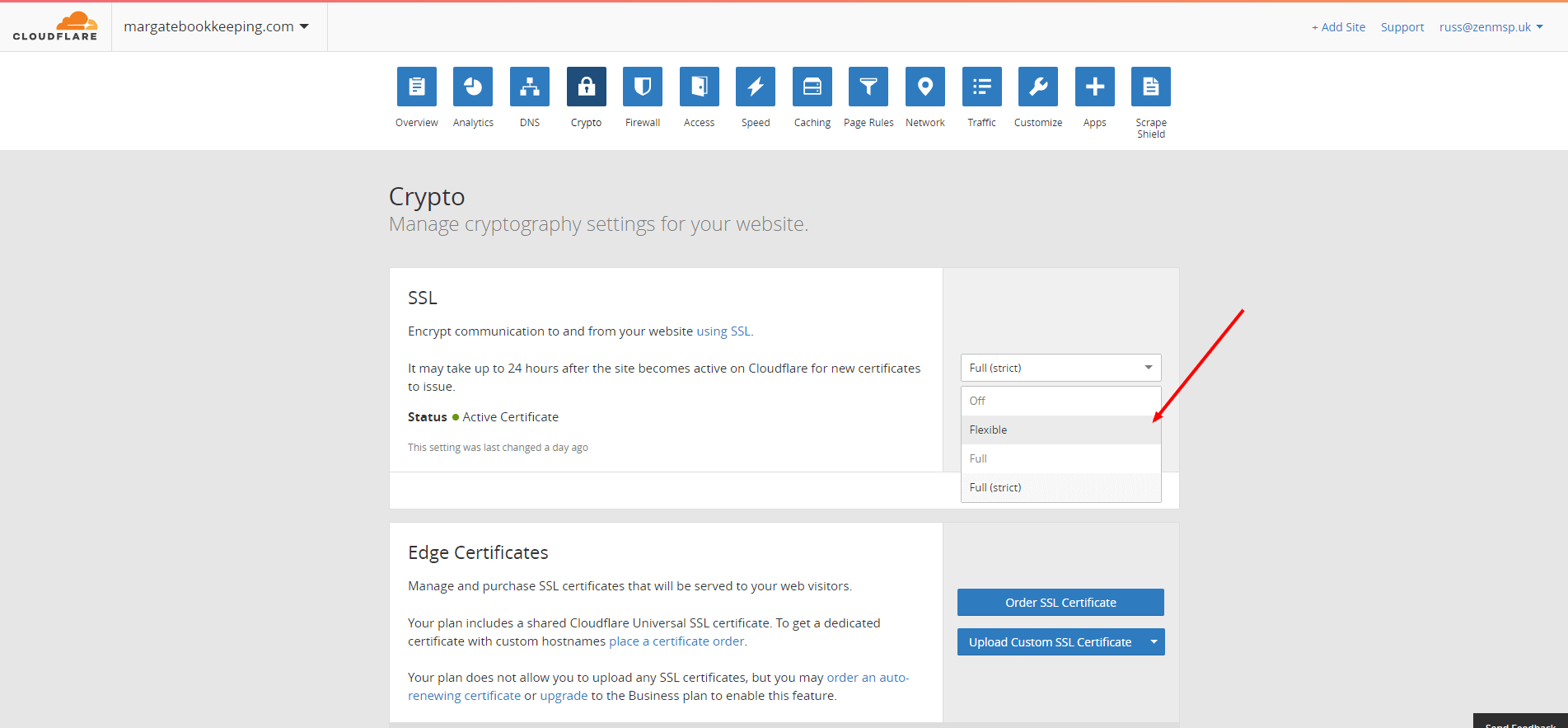Choose Full (strict) in the dropdown list
Image resolution: width=1568 pixels, height=728 pixels.
point(1061,487)
